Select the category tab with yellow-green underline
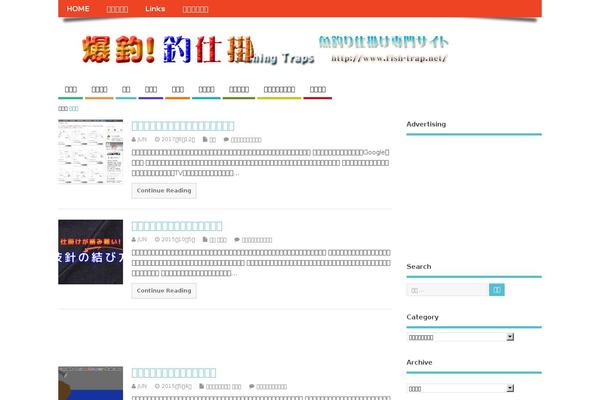This screenshot has width=600, height=400. [x=279, y=90]
